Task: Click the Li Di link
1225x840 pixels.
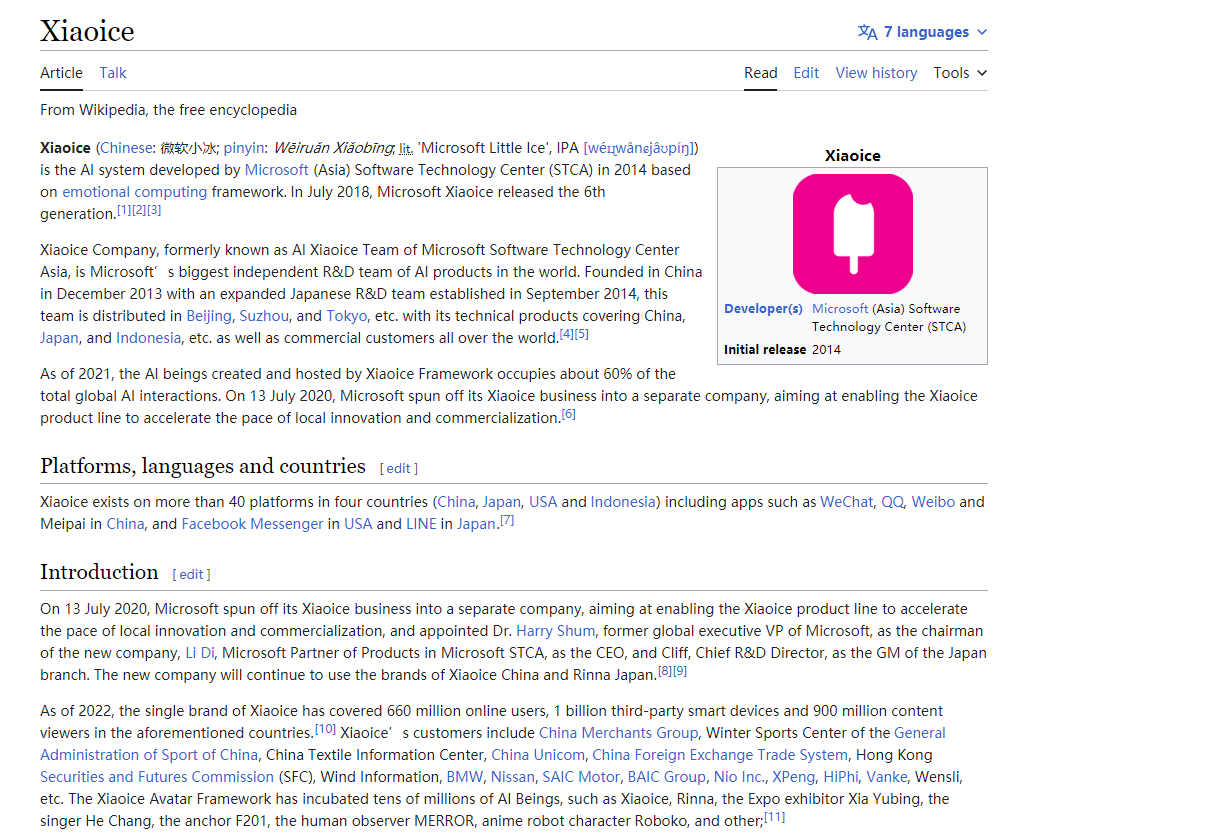Action: (199, 653)
